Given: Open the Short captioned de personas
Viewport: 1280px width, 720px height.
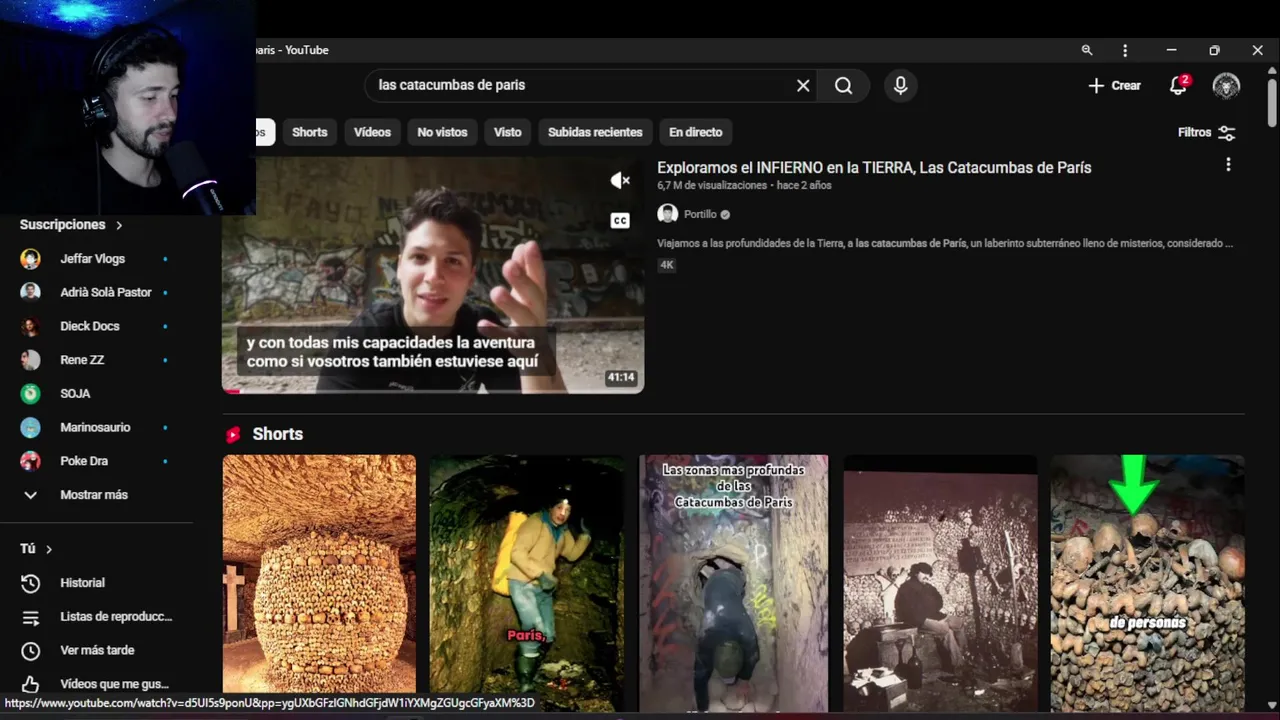Looking at the screenshot, I should (x=1147, y=583).
